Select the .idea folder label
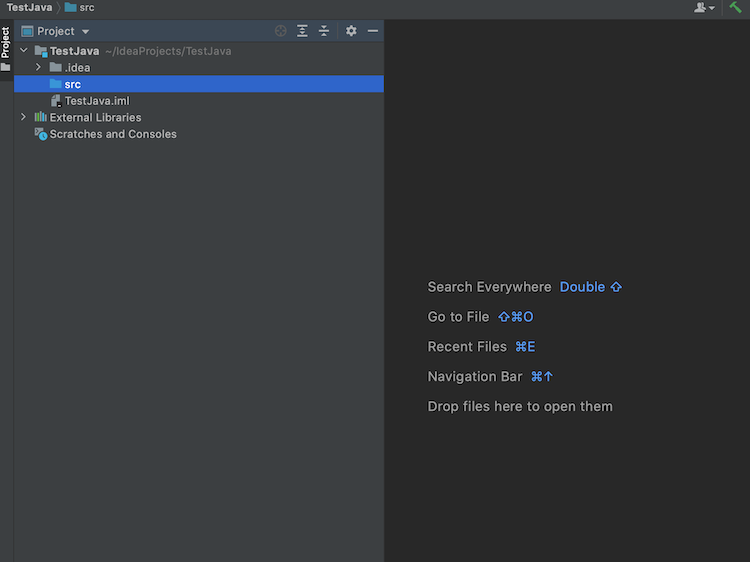Viewport: 750px width, 562px height. pyautogui.click(x=77, y=67)
